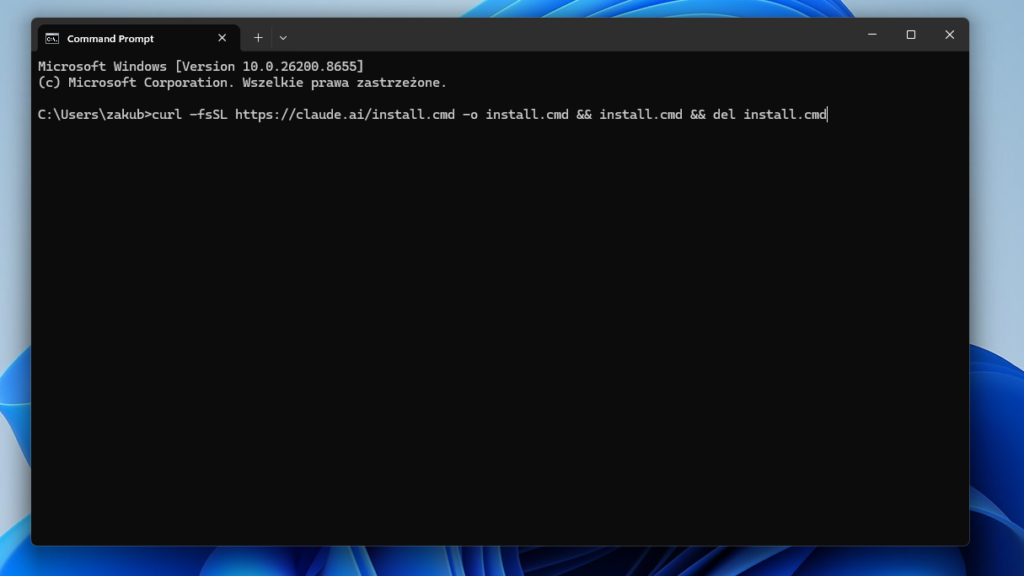Expand the new tab profile dropdown

(x=283, y=38)
